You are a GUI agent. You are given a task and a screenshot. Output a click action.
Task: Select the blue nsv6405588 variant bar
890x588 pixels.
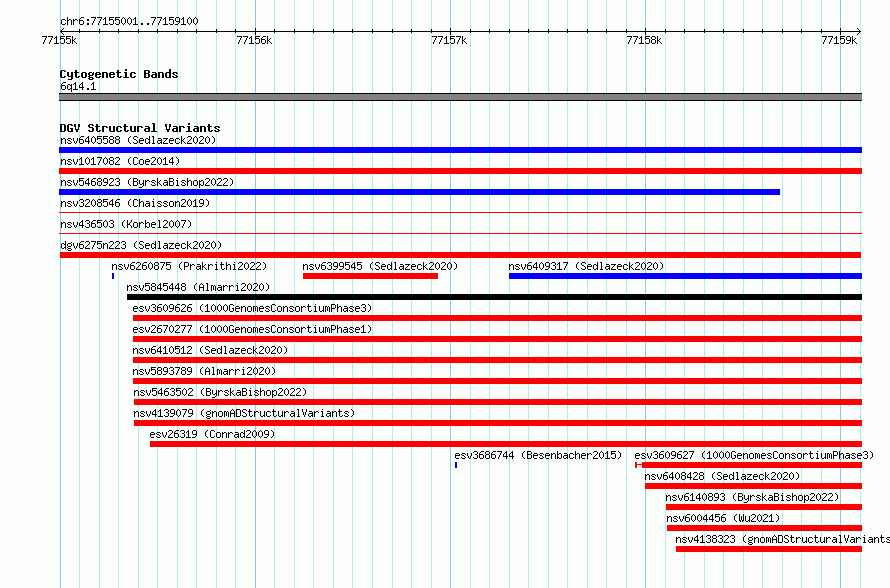click(460, 150)
